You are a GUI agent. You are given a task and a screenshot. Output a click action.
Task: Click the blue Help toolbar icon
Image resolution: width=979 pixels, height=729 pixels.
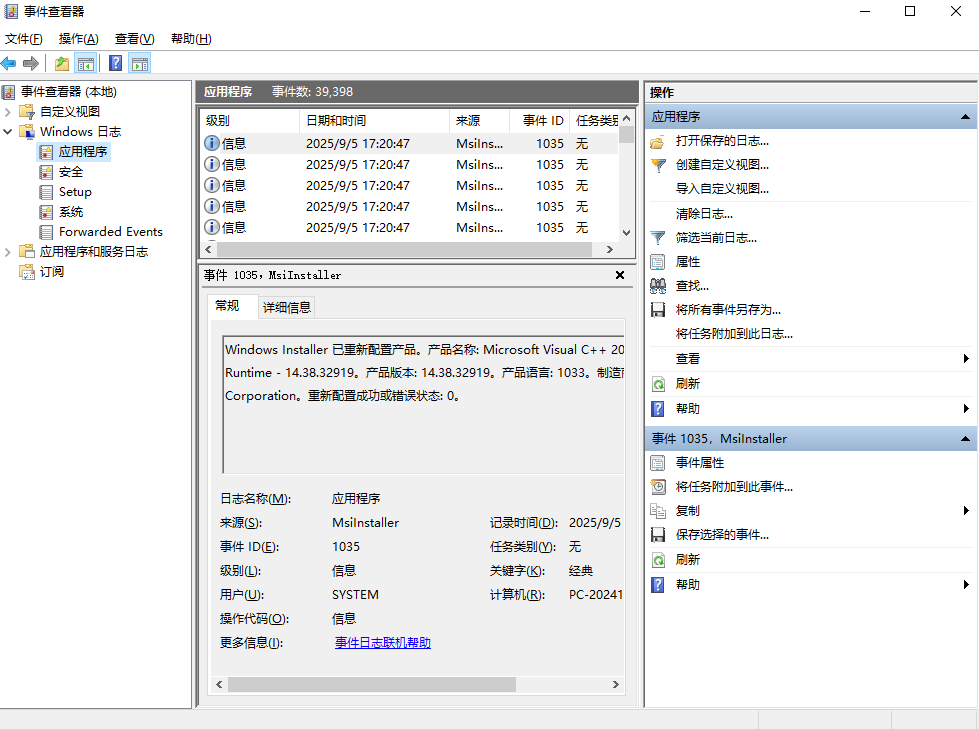pyautogui.click(x=116, y=63)
